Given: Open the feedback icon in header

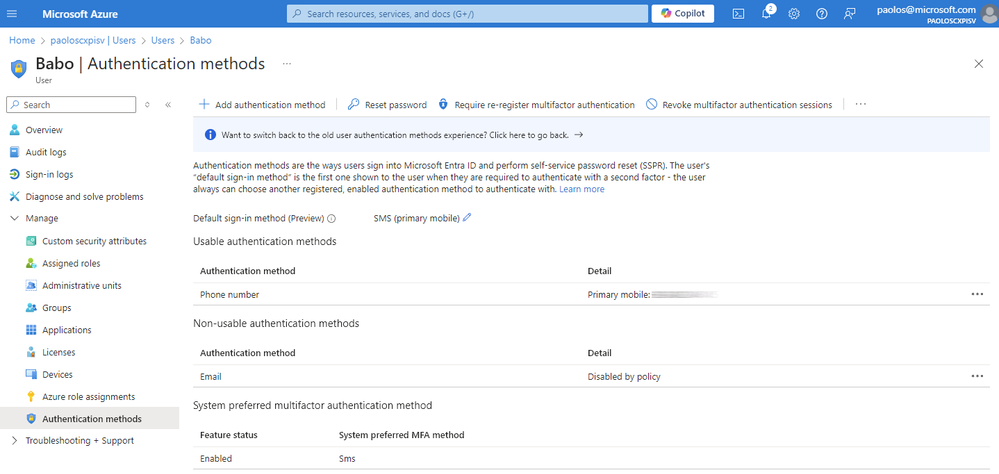Looking at the screenshot, I should click(x=849, y=13).
